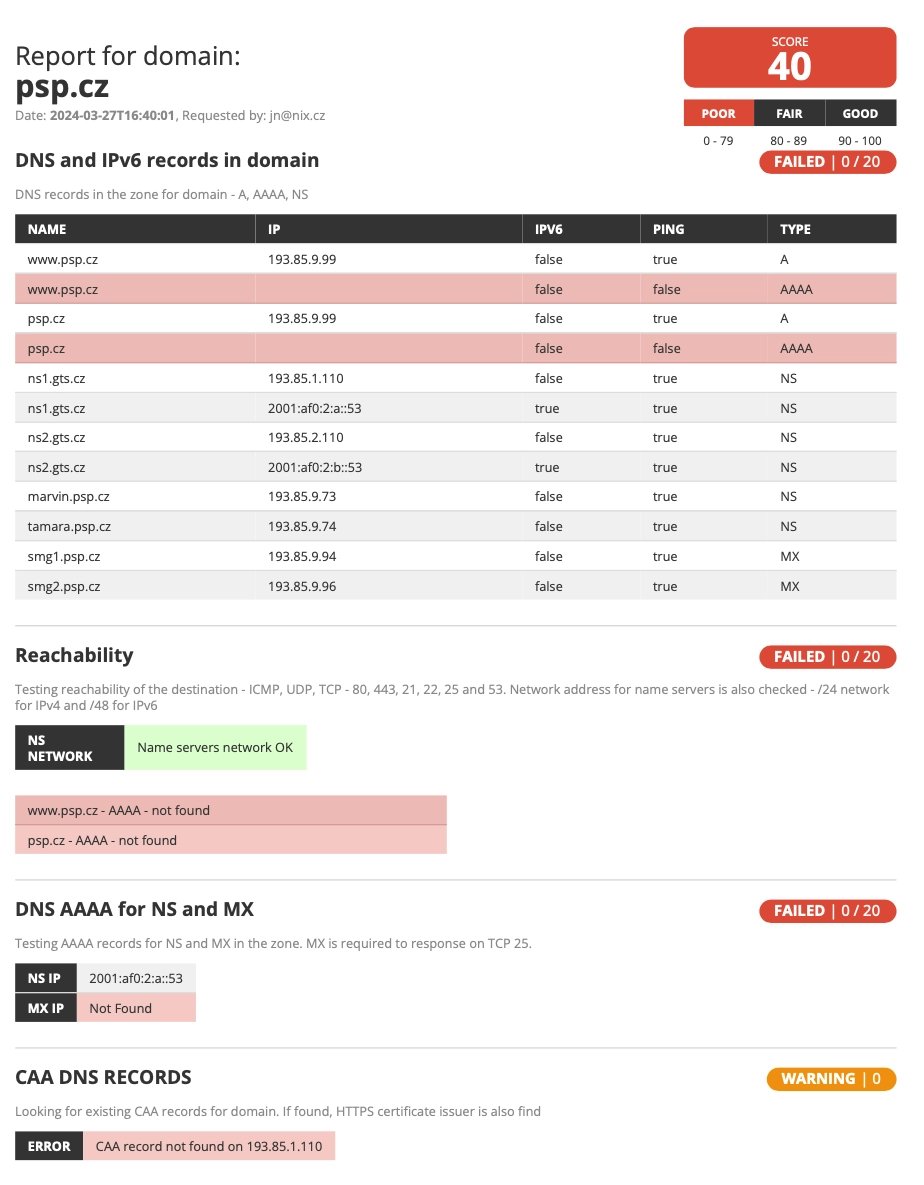Select the GOOD score range label
The width and height of the screenshot is (924, 1185).
click(860, 114)
